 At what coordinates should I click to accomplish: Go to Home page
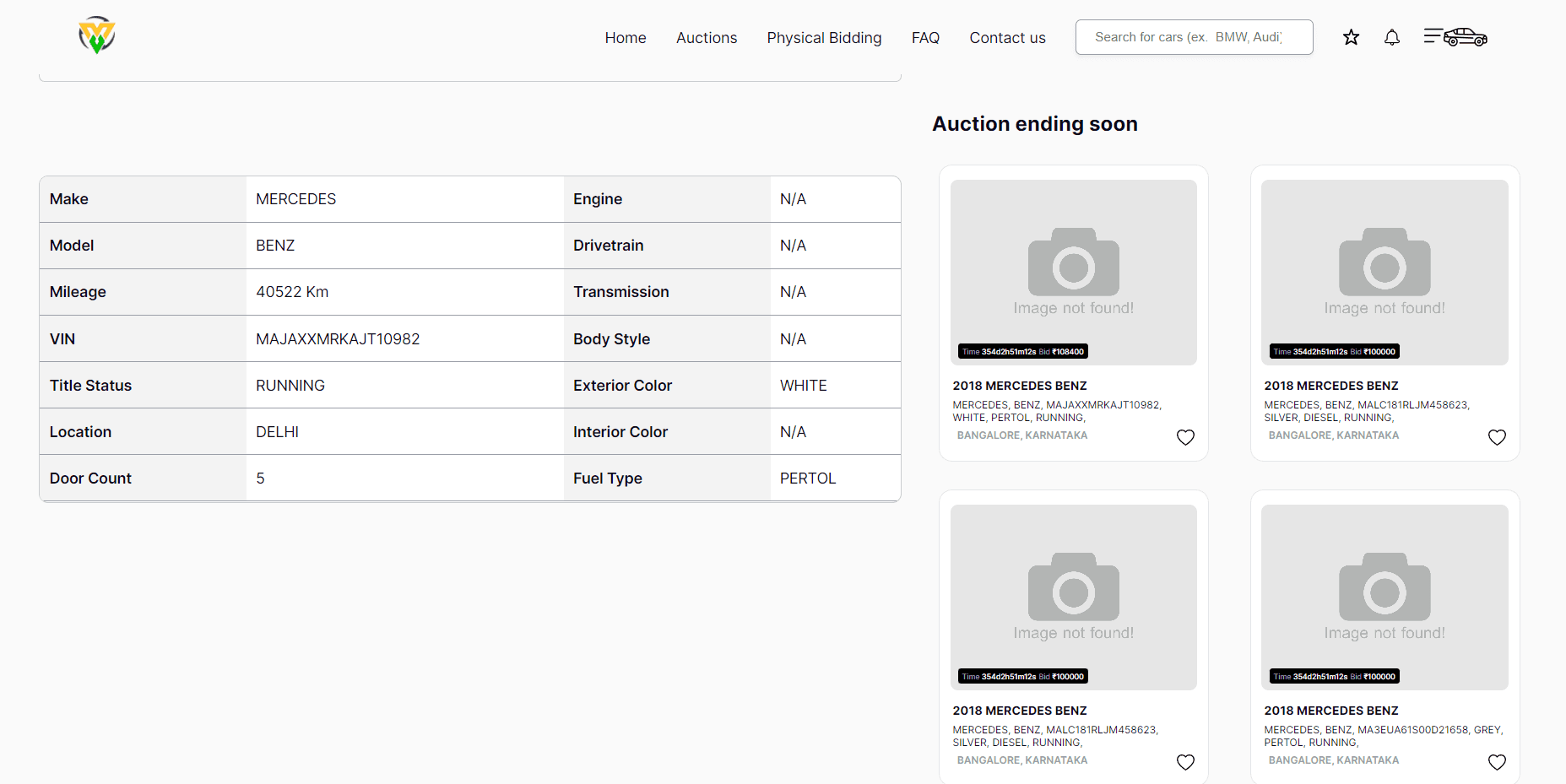point(626,38)
